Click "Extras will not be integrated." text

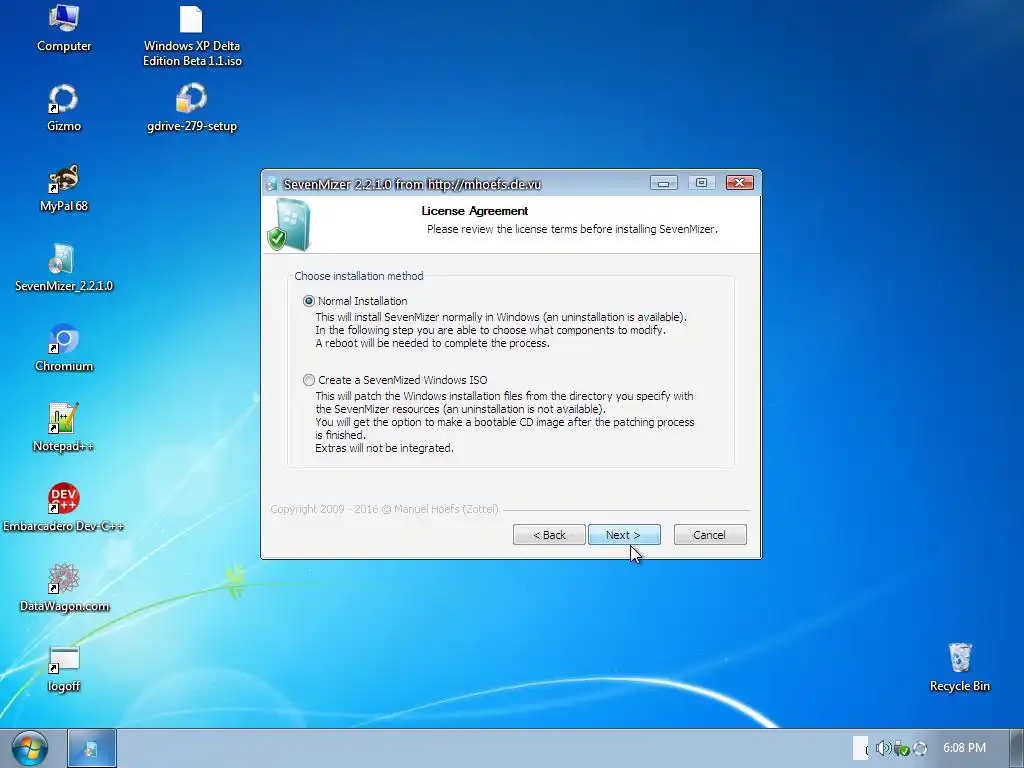coord(384,448)
